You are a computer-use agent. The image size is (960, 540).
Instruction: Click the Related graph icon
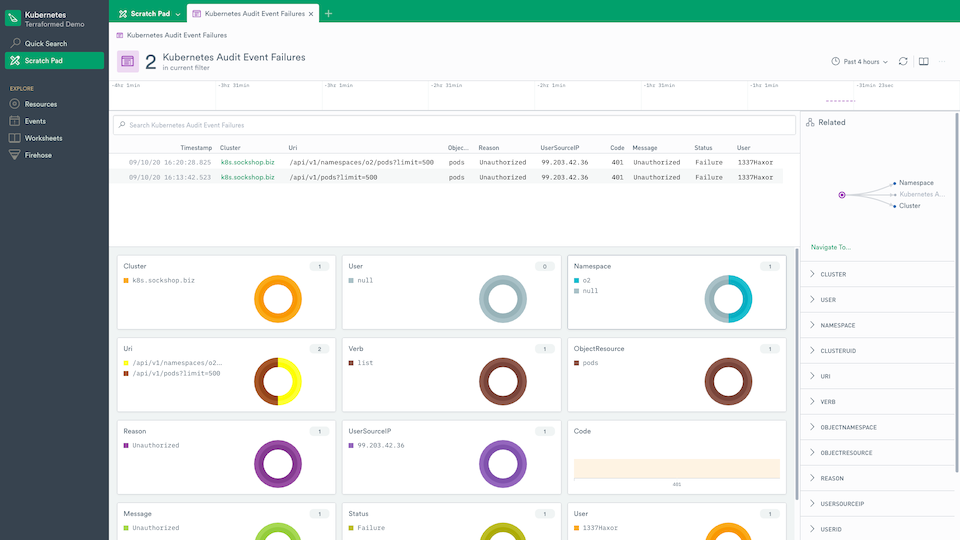pos(810,122)
